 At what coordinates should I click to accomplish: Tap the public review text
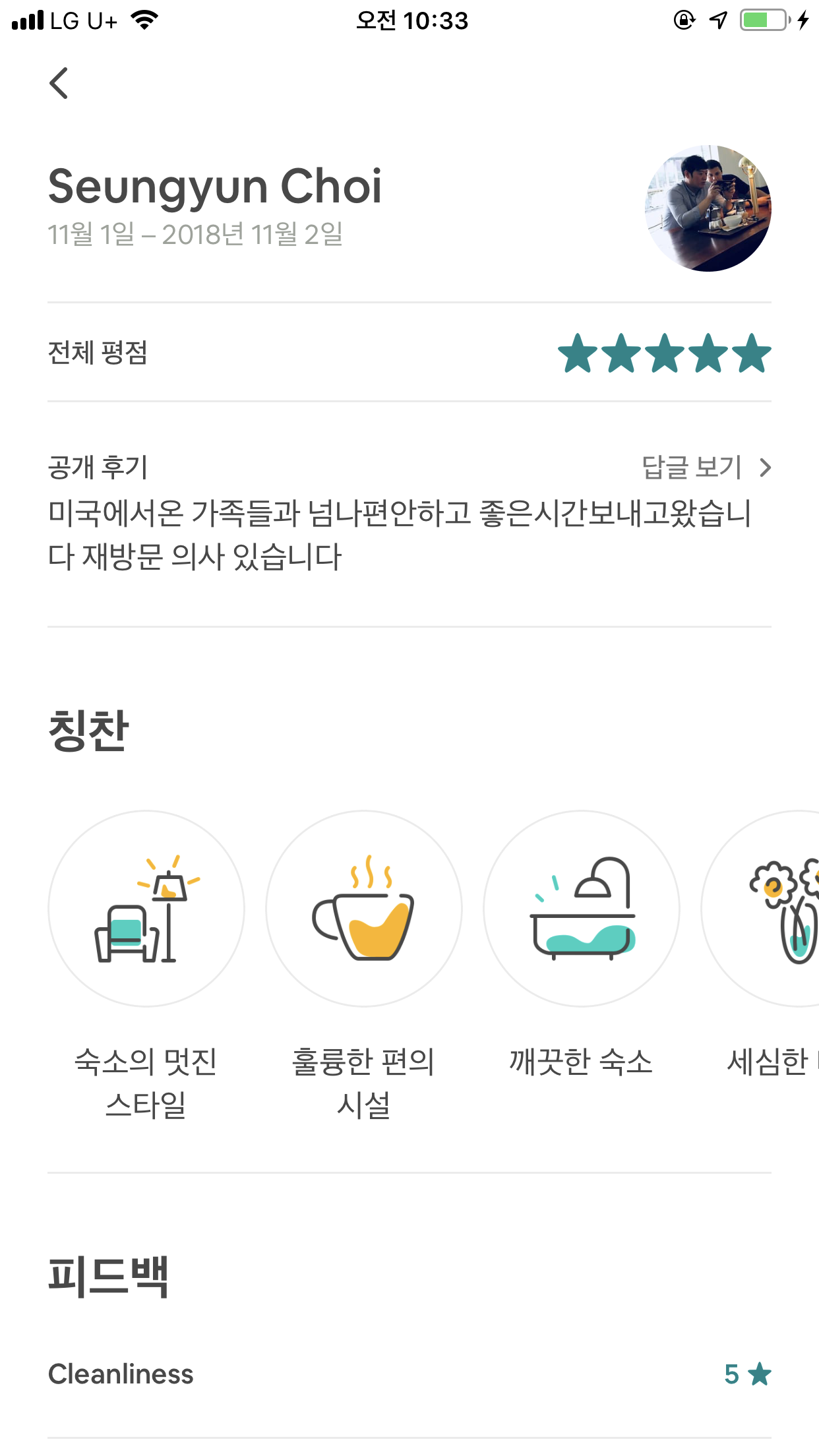400,535
